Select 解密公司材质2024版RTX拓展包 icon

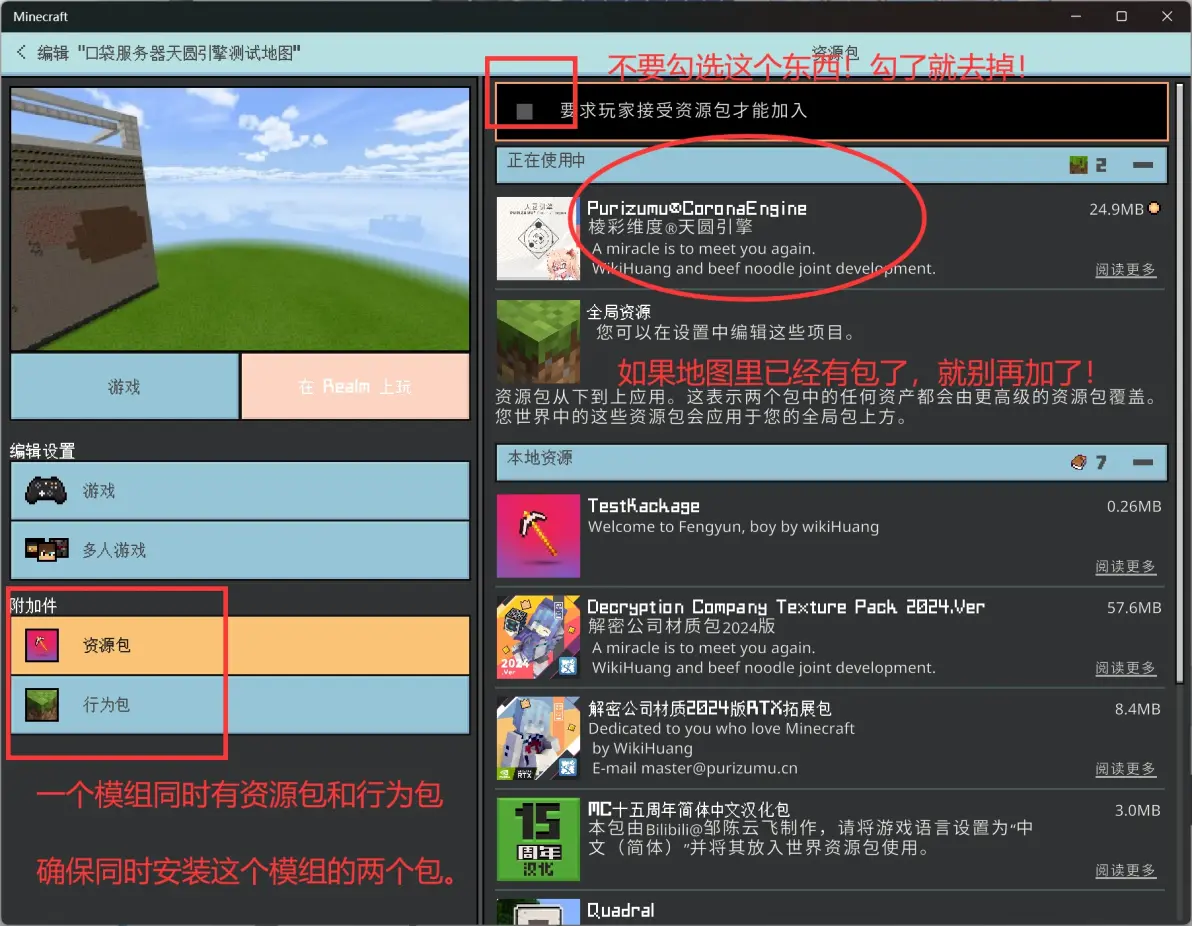coord(538,738)
